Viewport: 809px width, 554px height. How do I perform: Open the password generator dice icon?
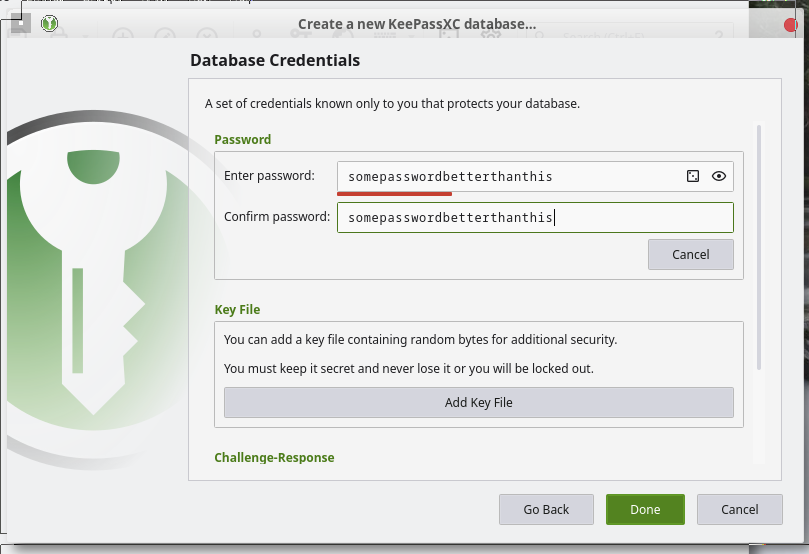693,176
